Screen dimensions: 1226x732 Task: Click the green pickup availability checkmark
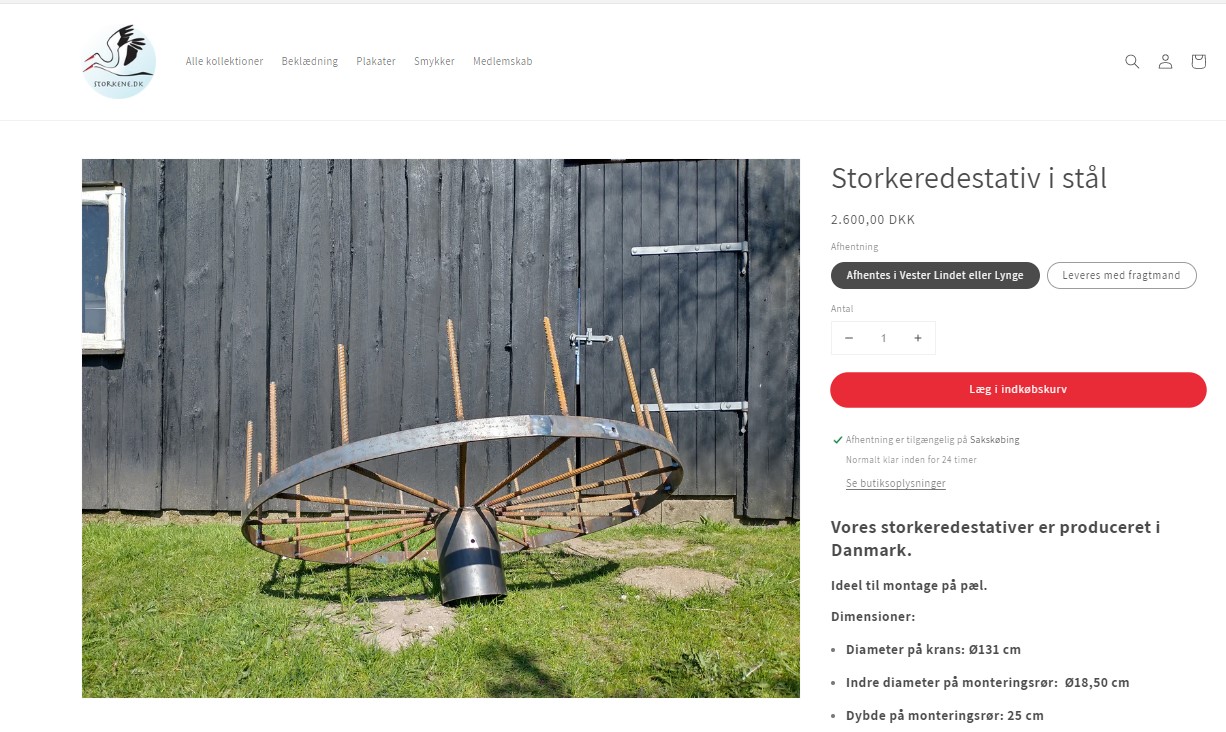(x=837, y=439)
